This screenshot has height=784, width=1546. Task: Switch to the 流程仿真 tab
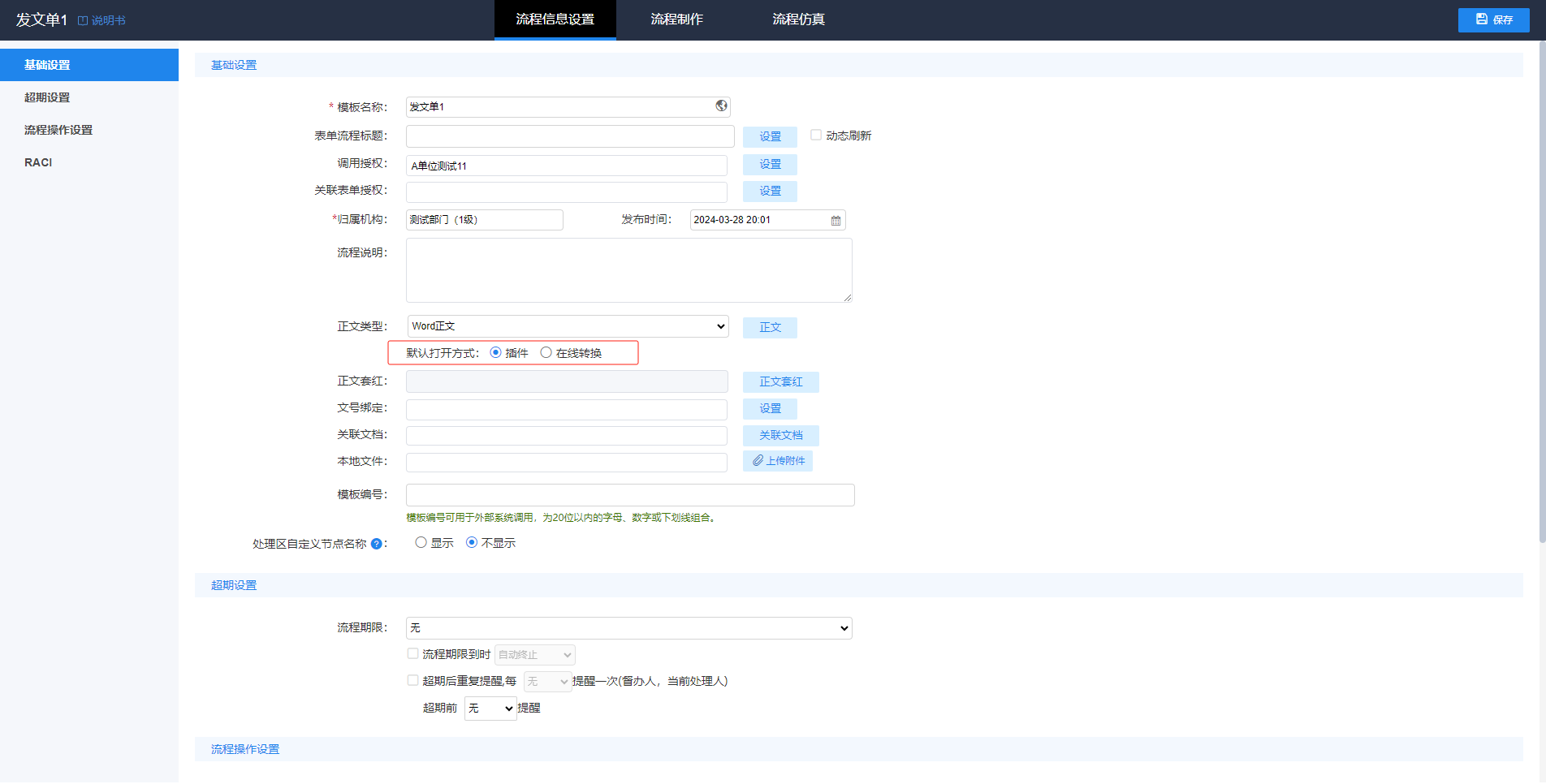798,19
